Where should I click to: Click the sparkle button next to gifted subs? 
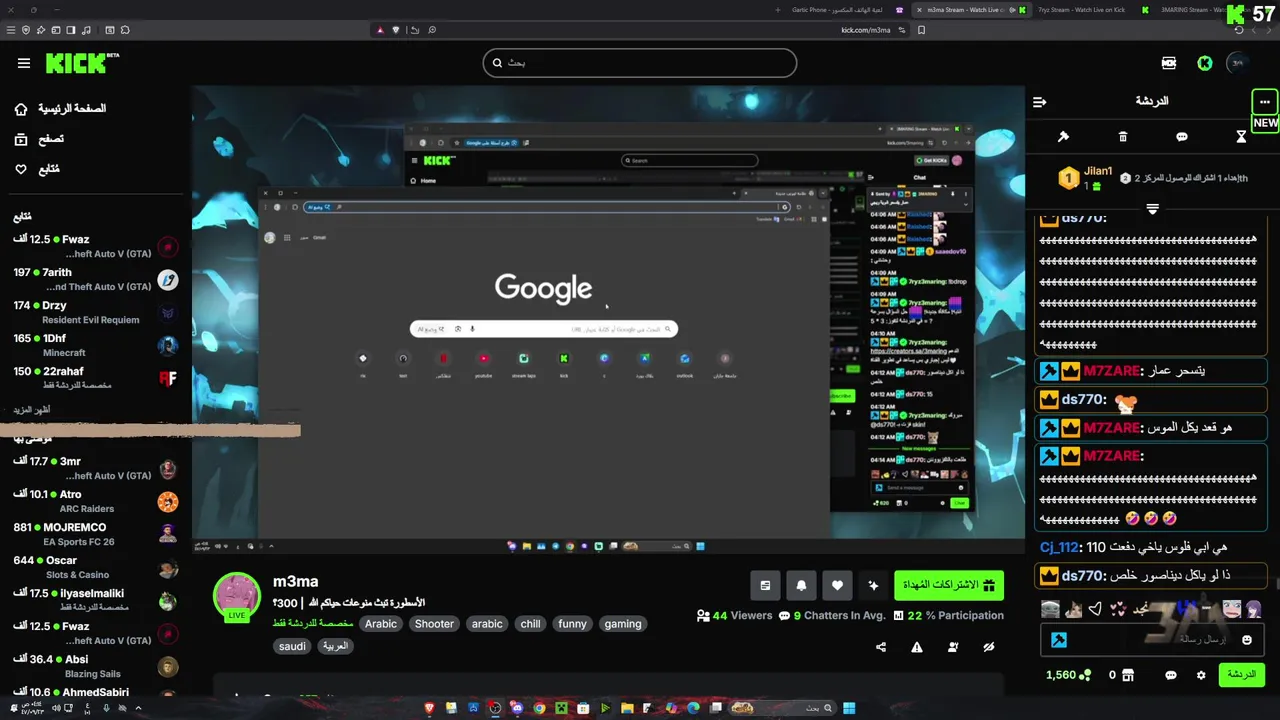pos(873,586)
